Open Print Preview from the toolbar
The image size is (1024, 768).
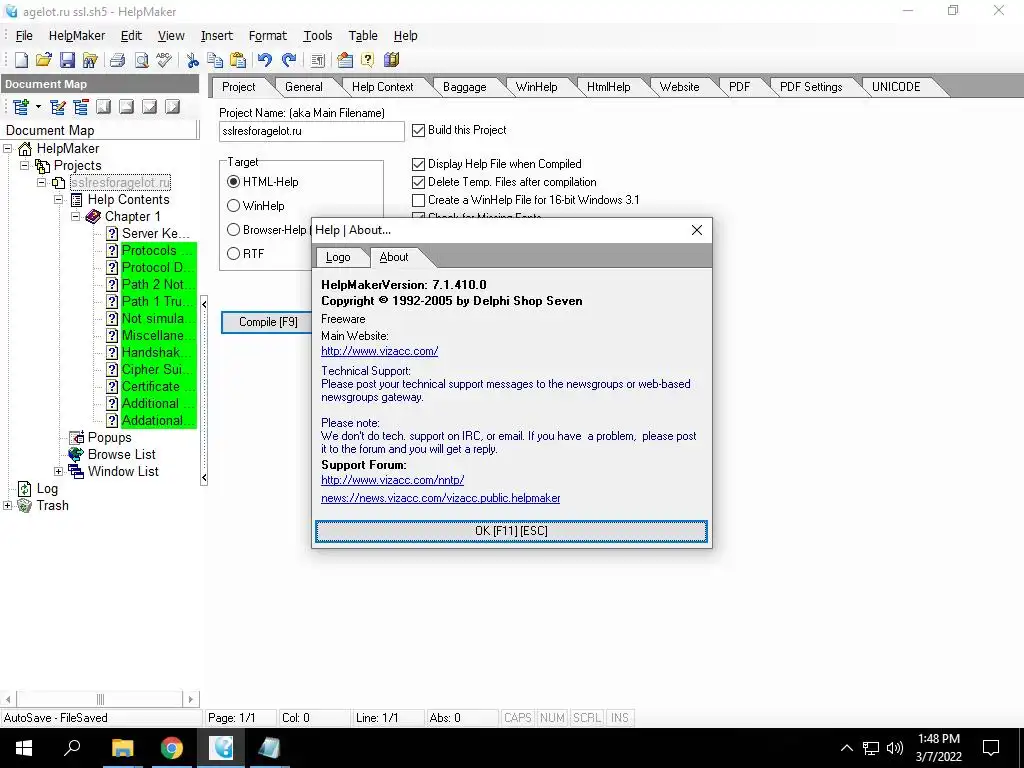[x=141, y=60]
